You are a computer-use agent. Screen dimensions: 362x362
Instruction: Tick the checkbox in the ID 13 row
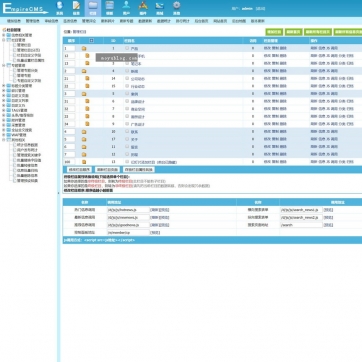(x=127, y=162)
